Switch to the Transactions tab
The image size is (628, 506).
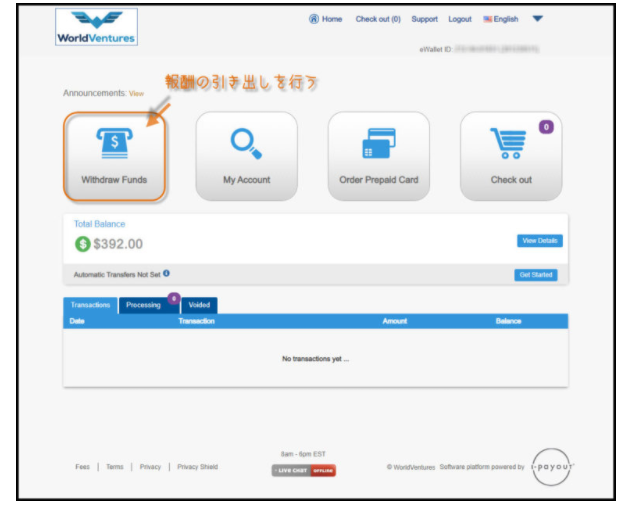point(90,305)
